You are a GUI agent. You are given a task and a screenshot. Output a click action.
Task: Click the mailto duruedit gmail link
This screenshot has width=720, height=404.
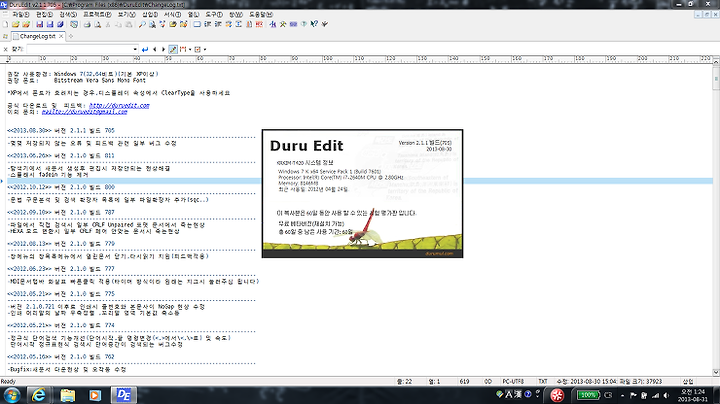(x=84, y=112)
